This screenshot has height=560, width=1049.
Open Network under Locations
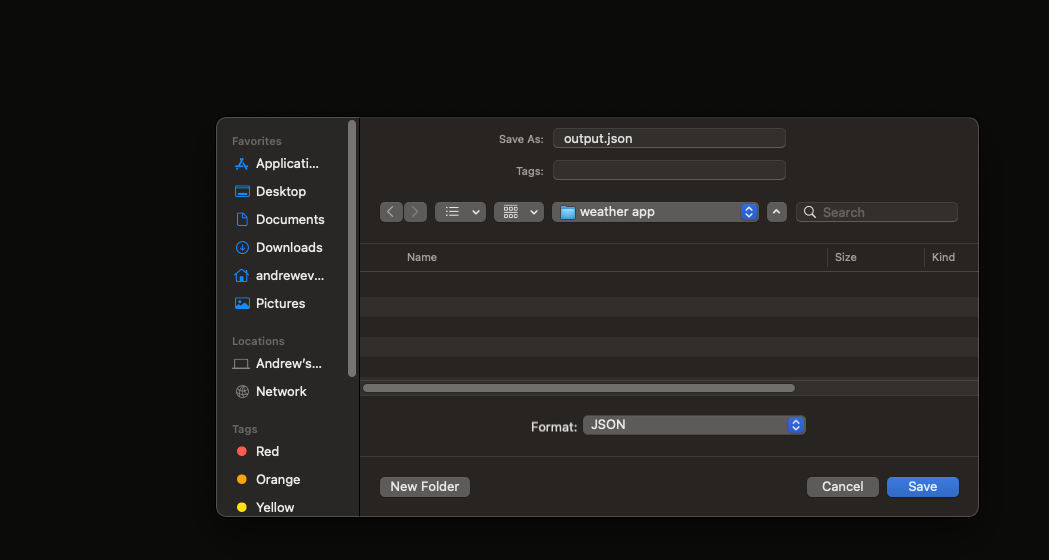280,391
